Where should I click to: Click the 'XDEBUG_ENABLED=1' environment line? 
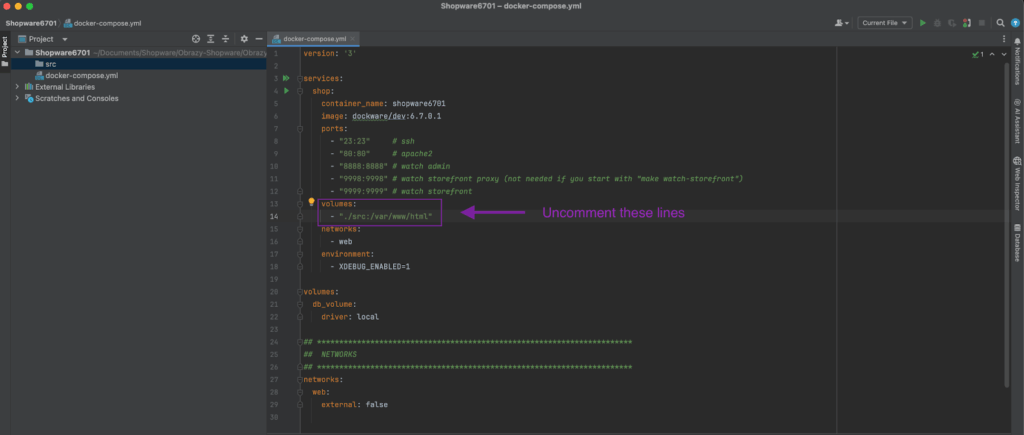pyautogui.click(x=370, y=266)
